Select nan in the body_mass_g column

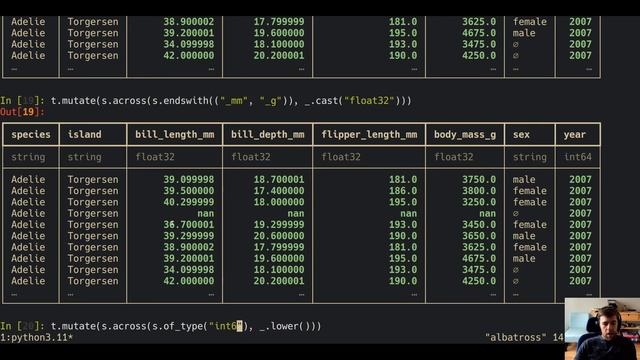[488, 213]
